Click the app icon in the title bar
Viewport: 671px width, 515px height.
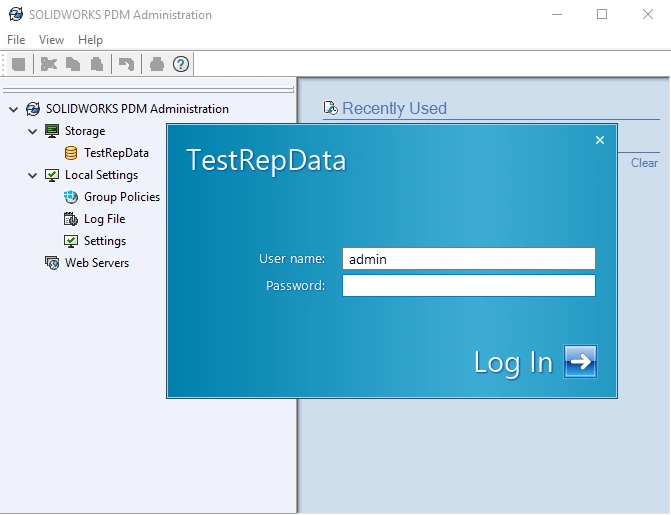coord(16,15)
